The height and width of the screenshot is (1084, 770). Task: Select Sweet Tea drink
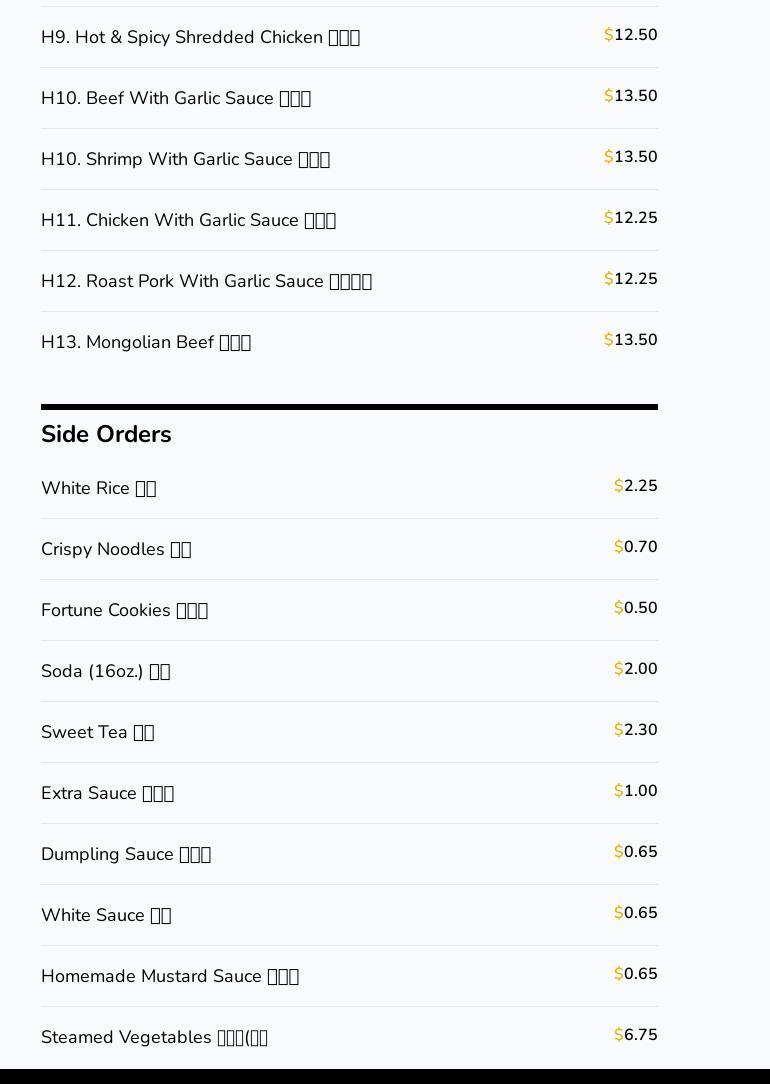click(x=97, y=732)
